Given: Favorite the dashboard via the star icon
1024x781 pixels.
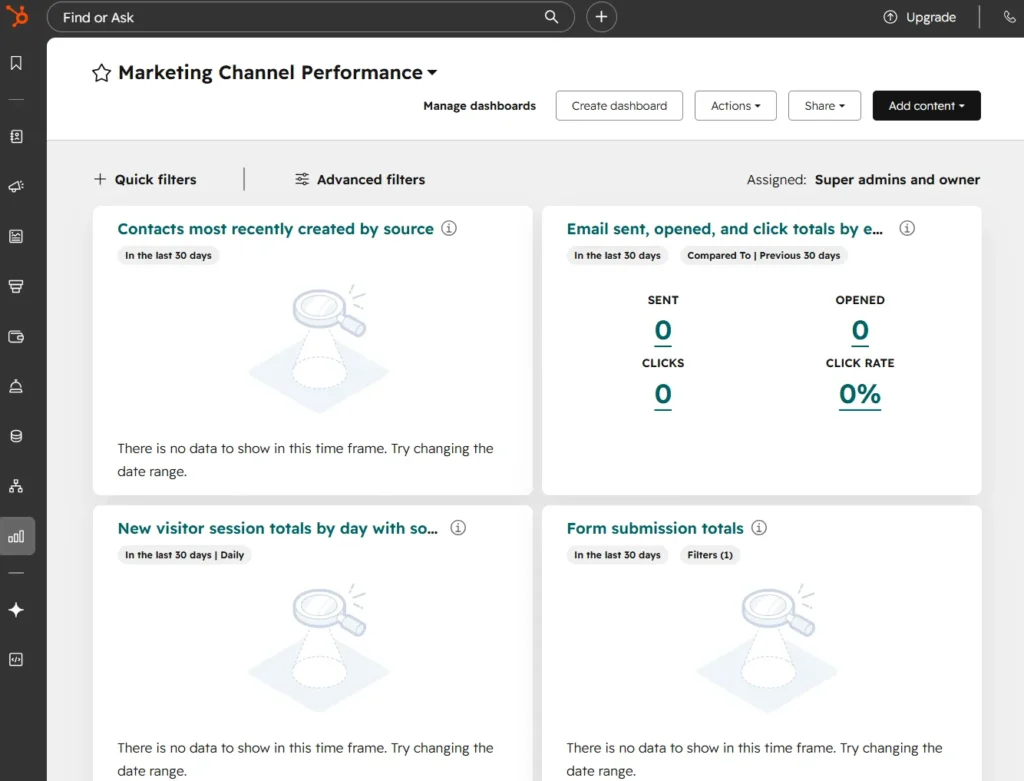Looking at the screenshot, I should pos(100,72).
